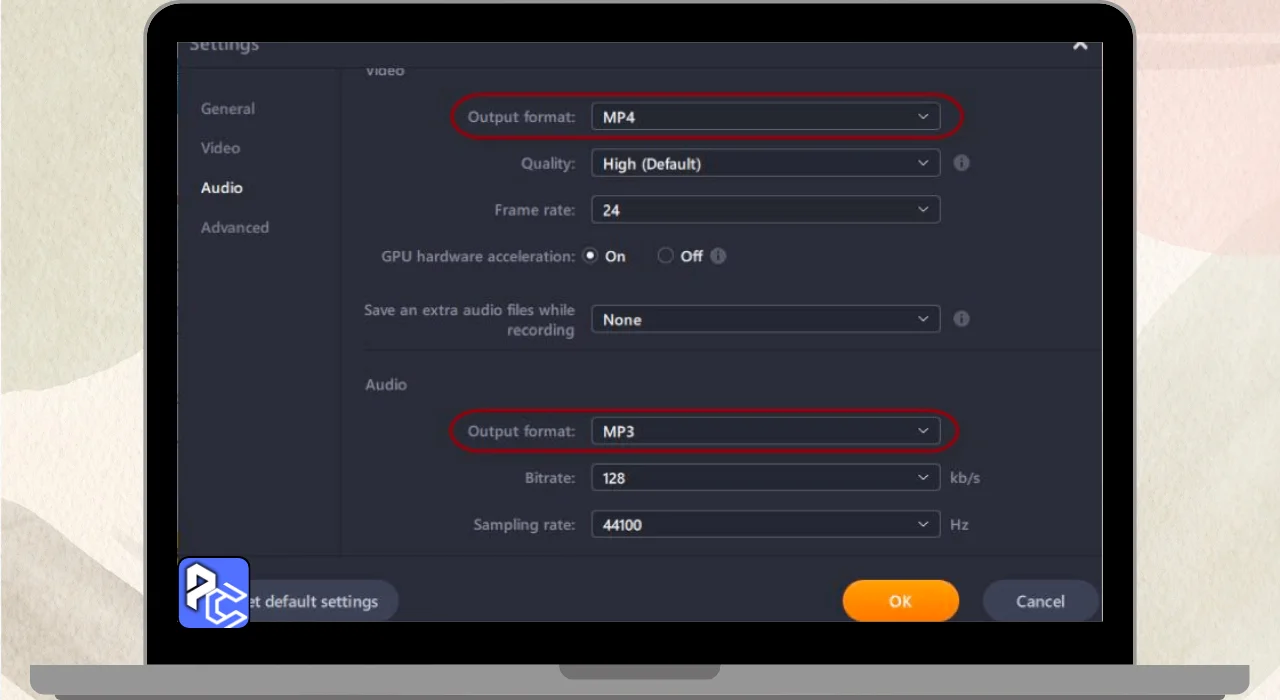The width and height of the screenshot is (1280, 700).
Task: Click the "Hz" unit text
Action: point(959,525)
